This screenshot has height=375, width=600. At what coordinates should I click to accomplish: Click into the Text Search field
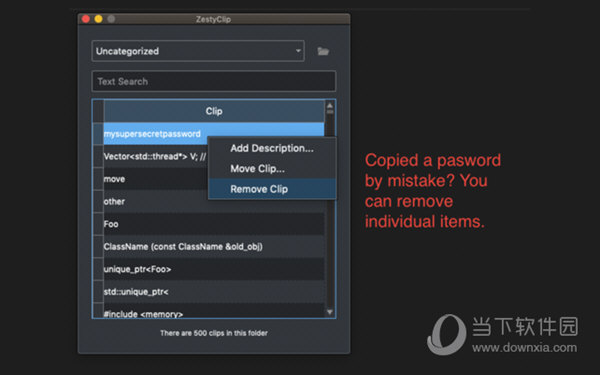pos(214,81)
